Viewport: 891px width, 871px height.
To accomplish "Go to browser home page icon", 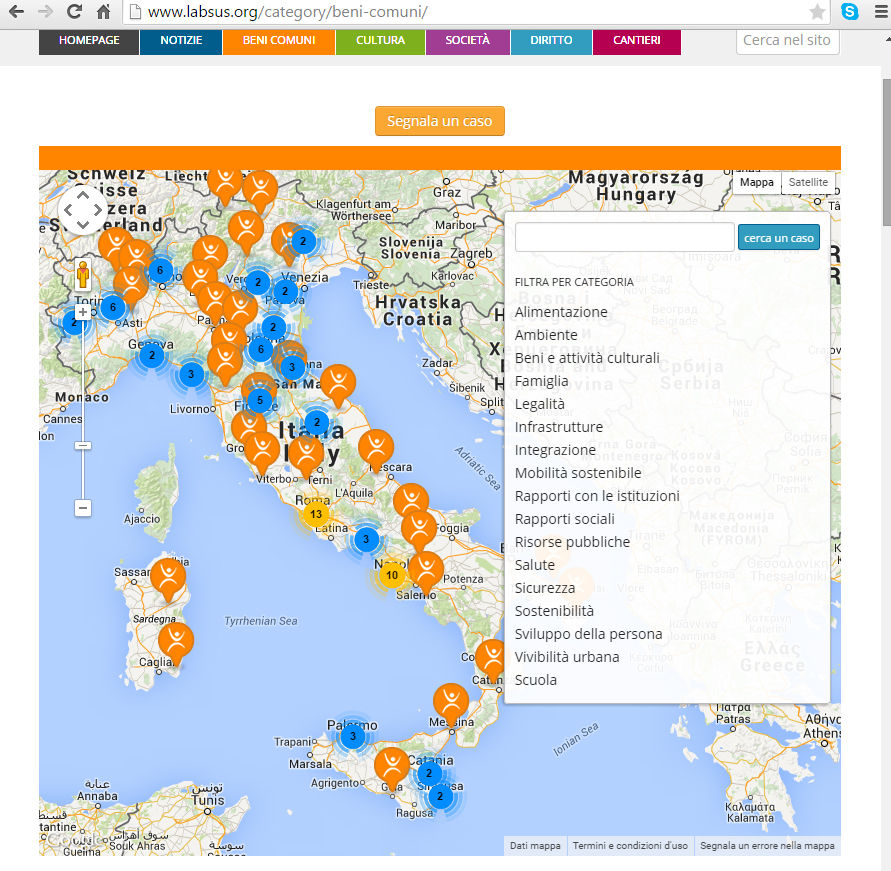I will [103, 11].
